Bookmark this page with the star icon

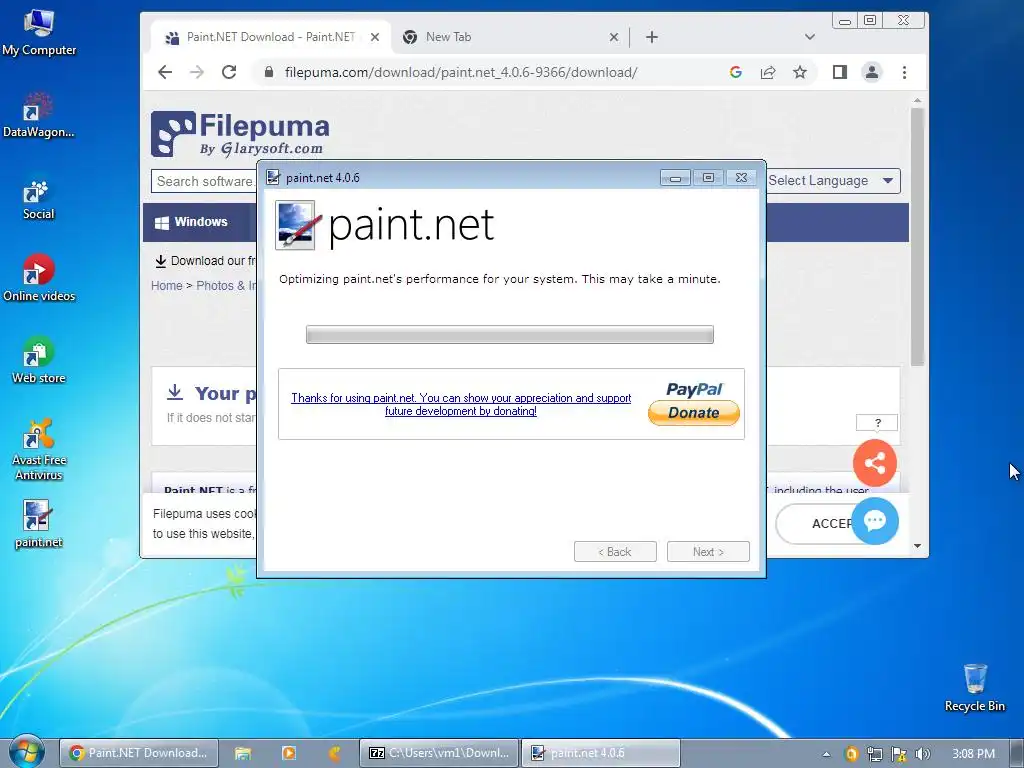click(799, 72)
